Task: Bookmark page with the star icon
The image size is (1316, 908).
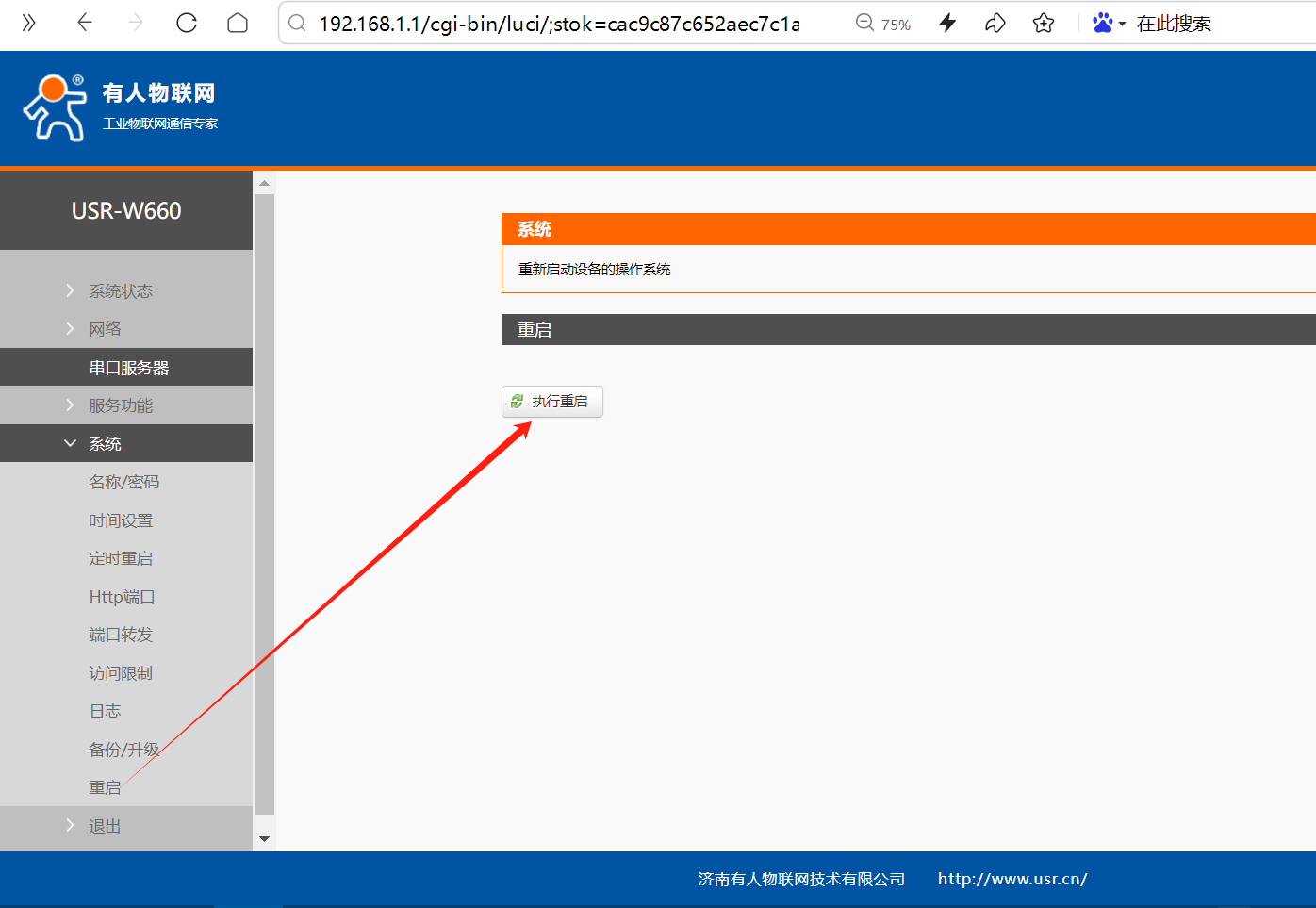Action: click(x=1043, y=24)
